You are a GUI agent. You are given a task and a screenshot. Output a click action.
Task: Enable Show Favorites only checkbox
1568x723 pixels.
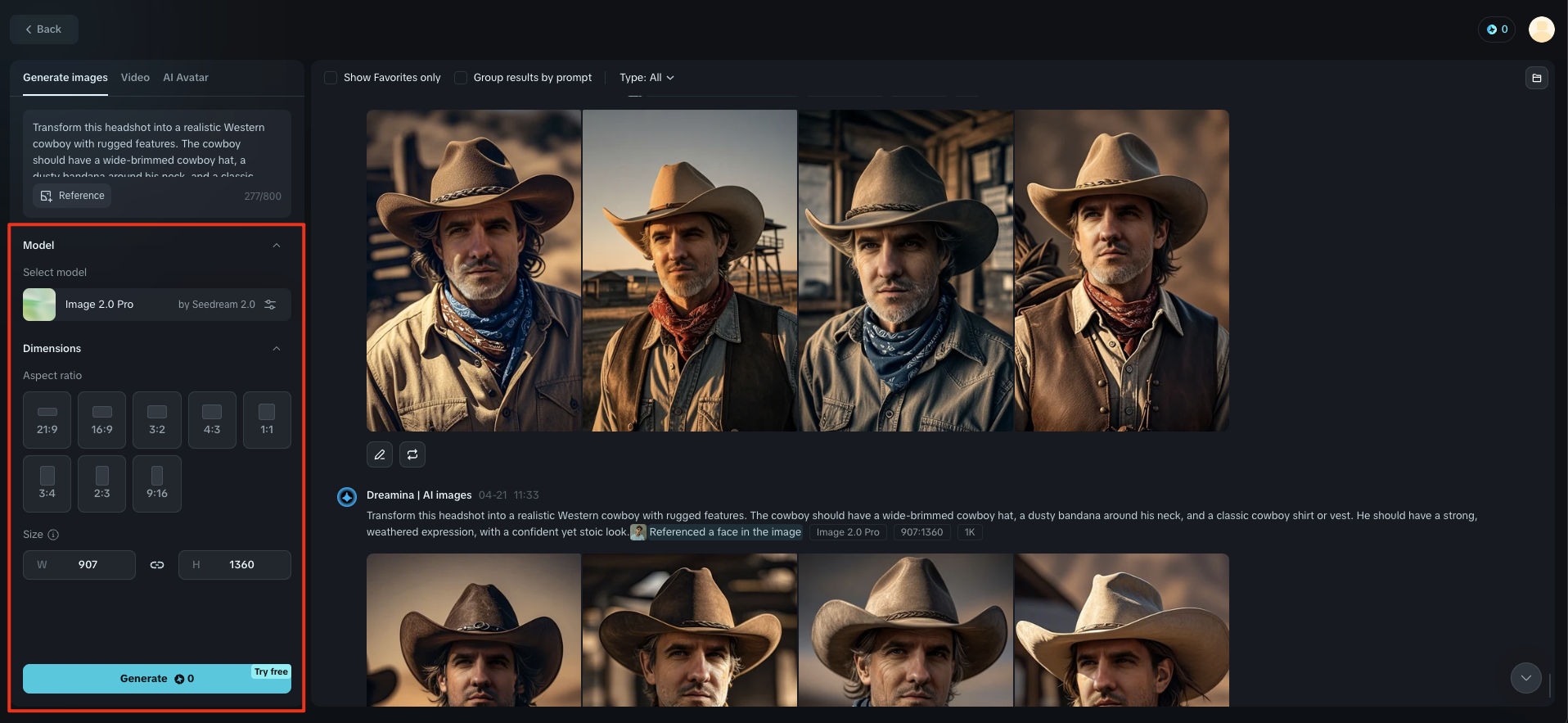tap(331, 78)
